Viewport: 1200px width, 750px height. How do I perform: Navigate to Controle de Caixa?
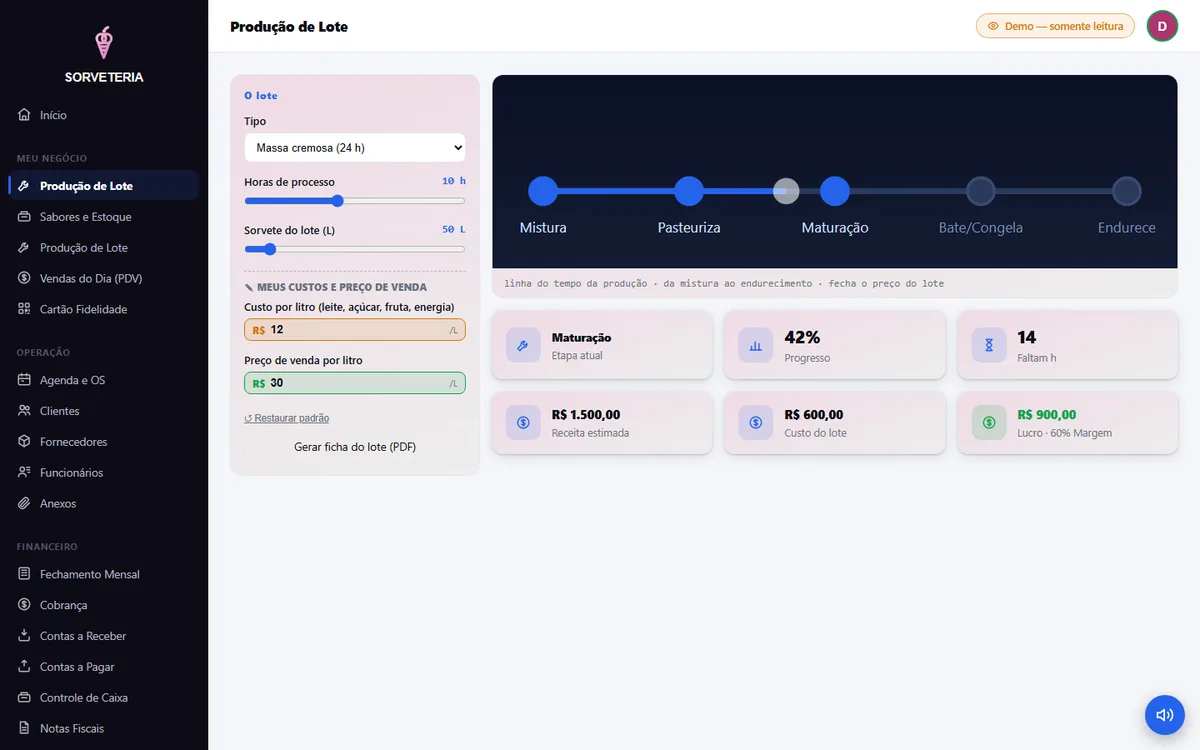click(104, 698)
